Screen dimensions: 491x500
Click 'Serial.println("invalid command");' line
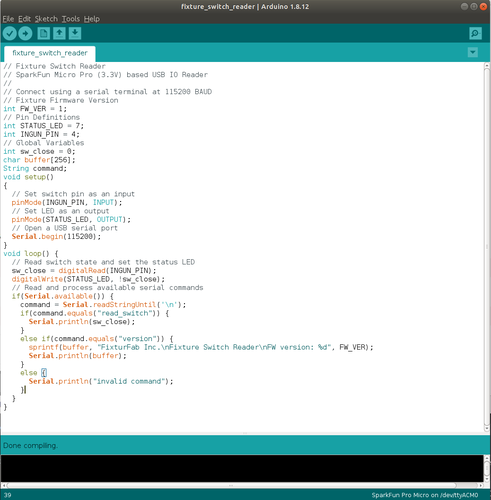(x=101, y=381)
